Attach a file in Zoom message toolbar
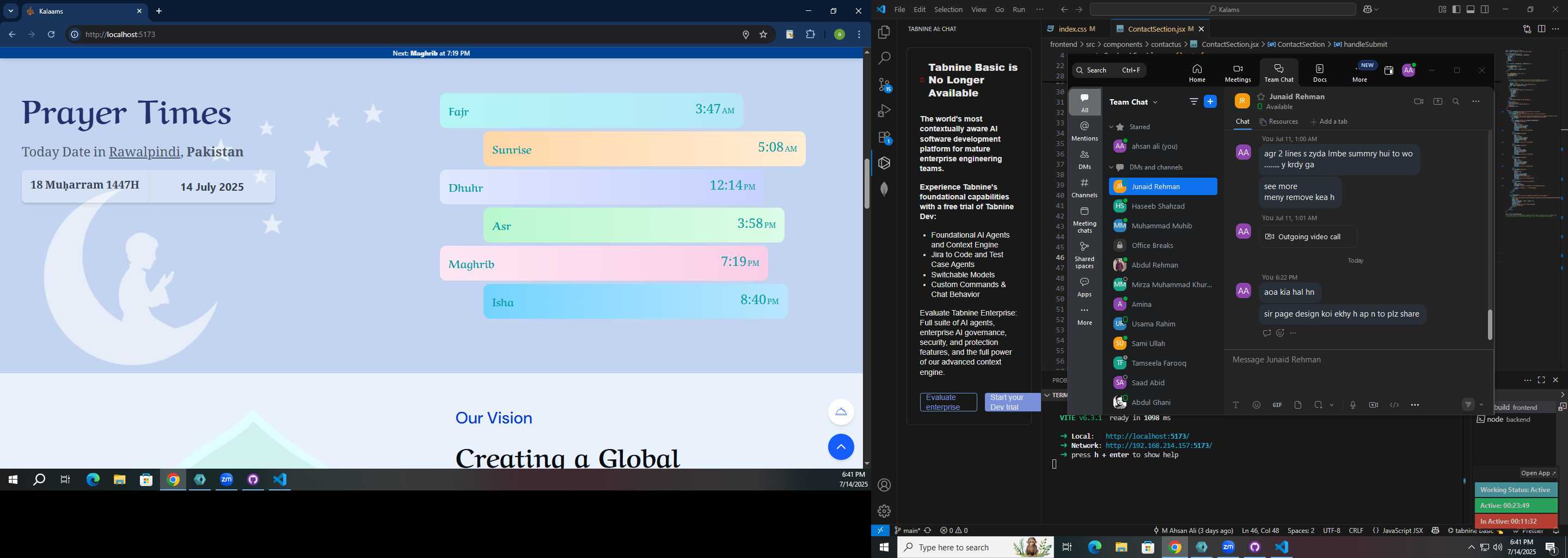Viewport: 1568px width, 558px height. (1298, 405)
